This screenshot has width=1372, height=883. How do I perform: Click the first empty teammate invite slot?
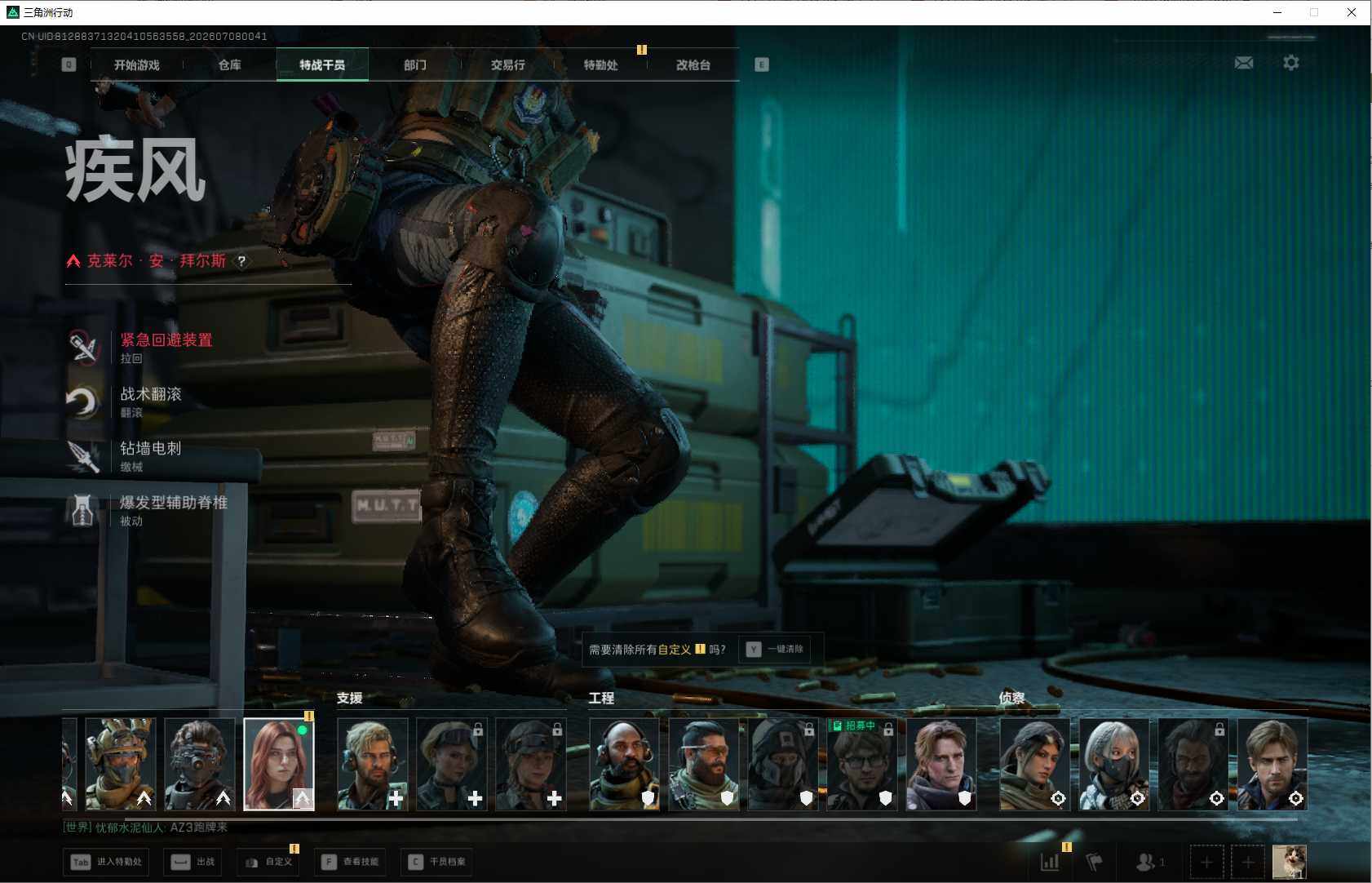click(x=1206, y=862)
